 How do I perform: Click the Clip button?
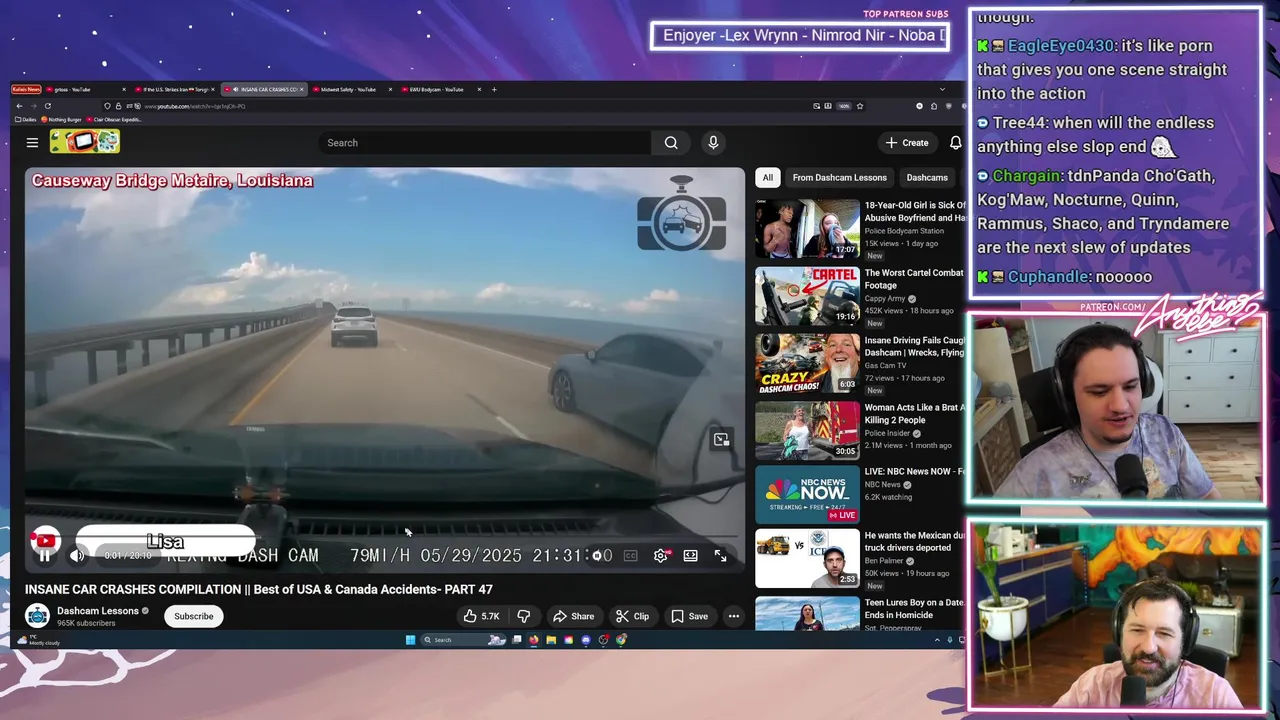coord(632,616)
